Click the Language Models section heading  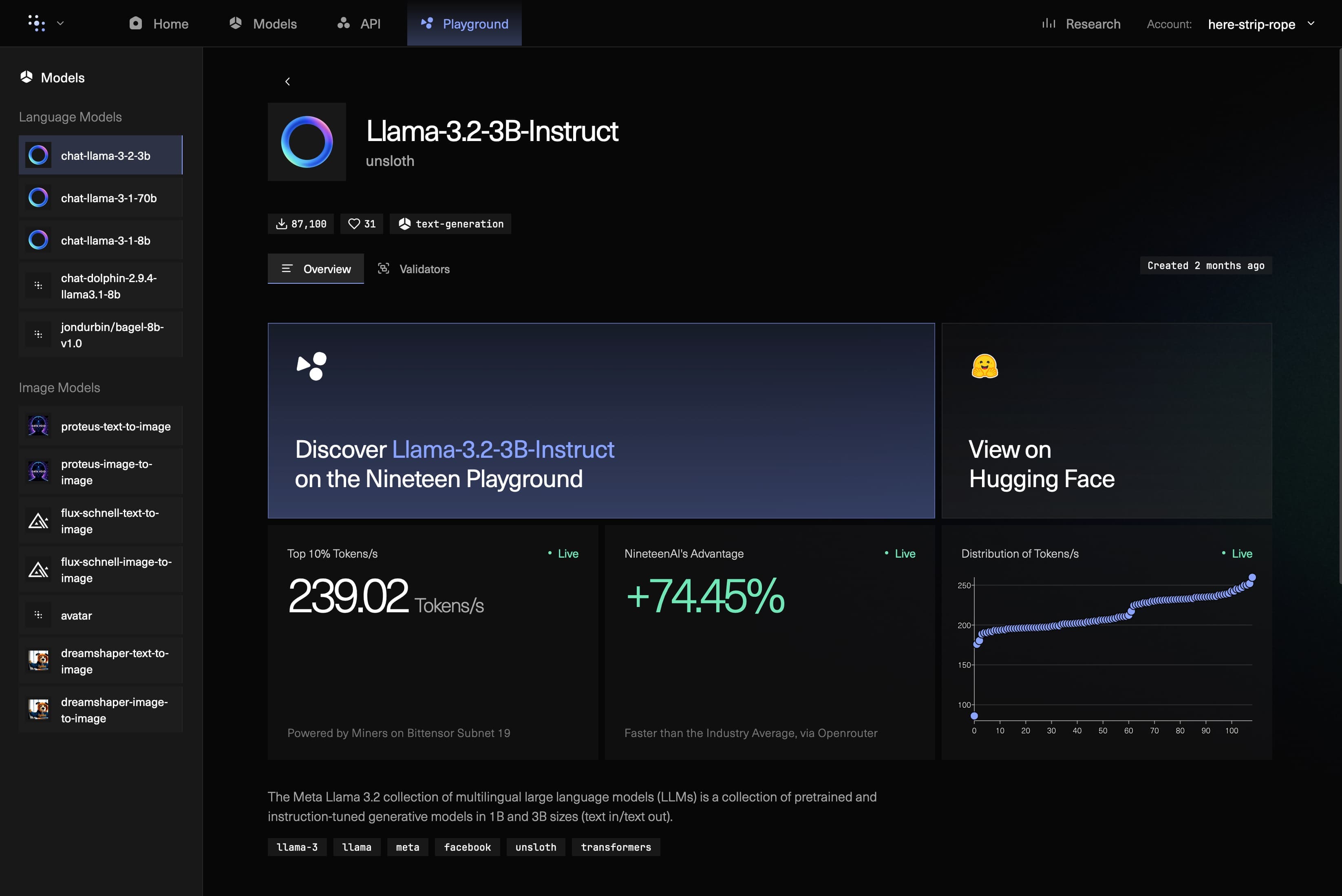pos(70,117)
